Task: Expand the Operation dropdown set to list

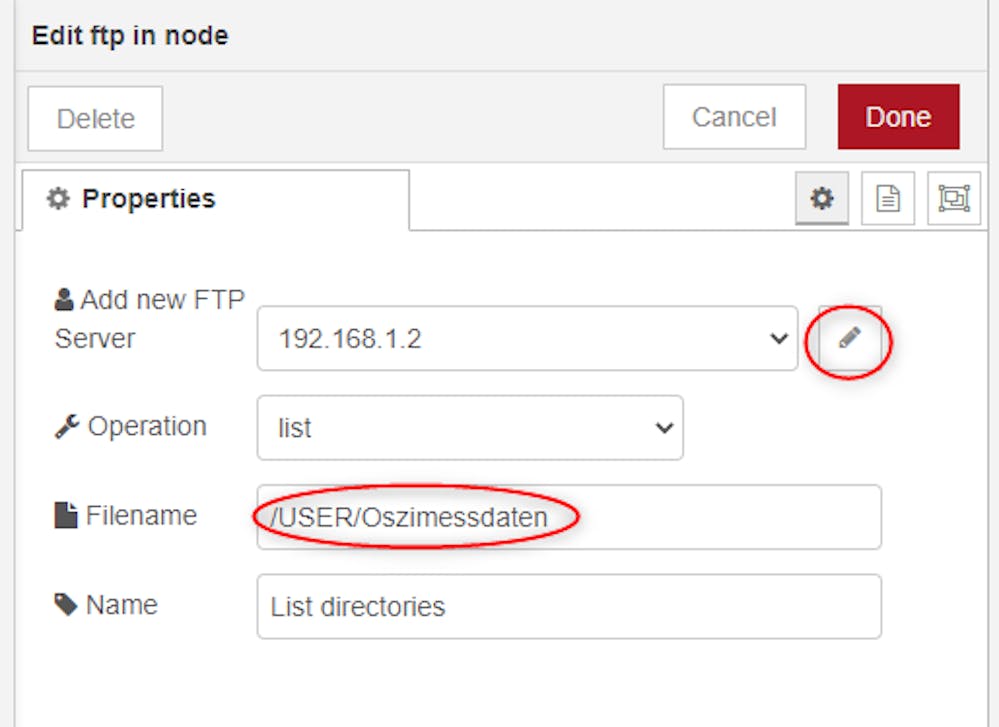Action: pyautogui.click(x=470, y=428)
